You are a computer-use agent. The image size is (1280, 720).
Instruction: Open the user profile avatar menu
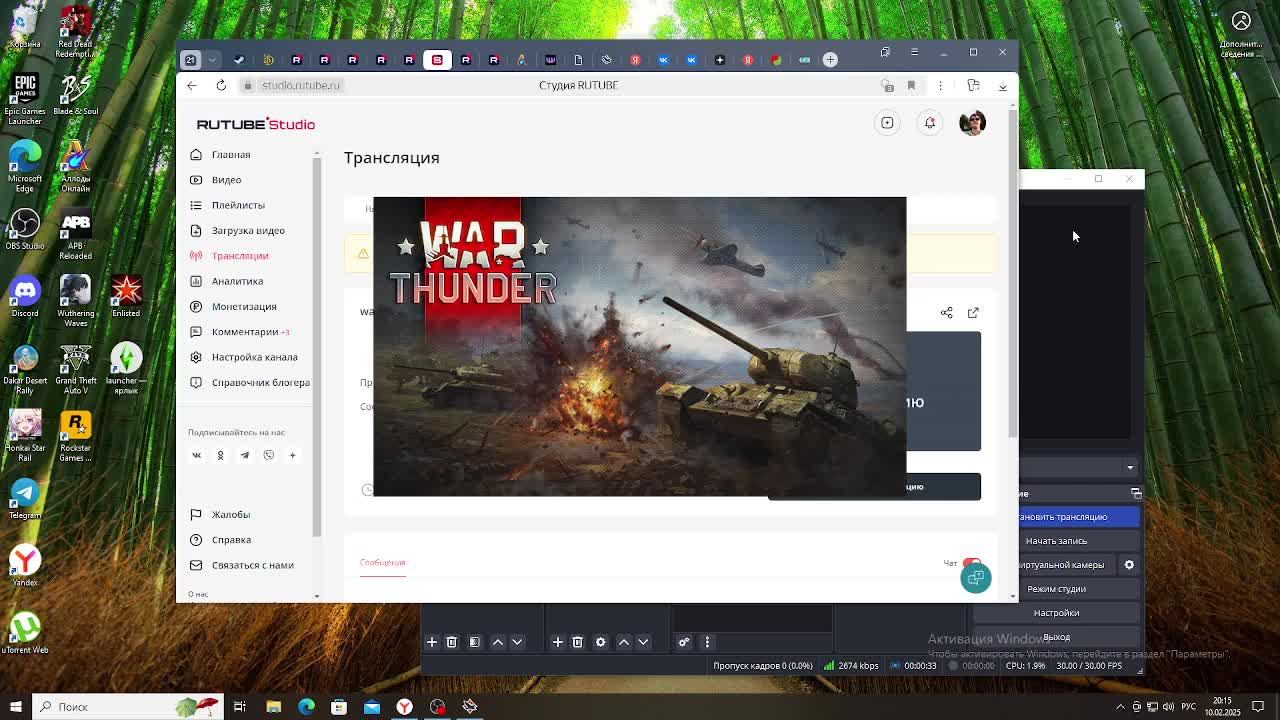(972, 123)
